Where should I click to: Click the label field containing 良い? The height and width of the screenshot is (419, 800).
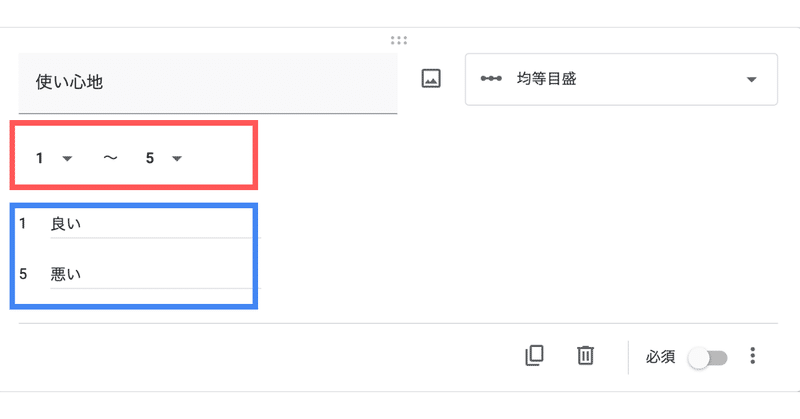click(x=155, y=225)
